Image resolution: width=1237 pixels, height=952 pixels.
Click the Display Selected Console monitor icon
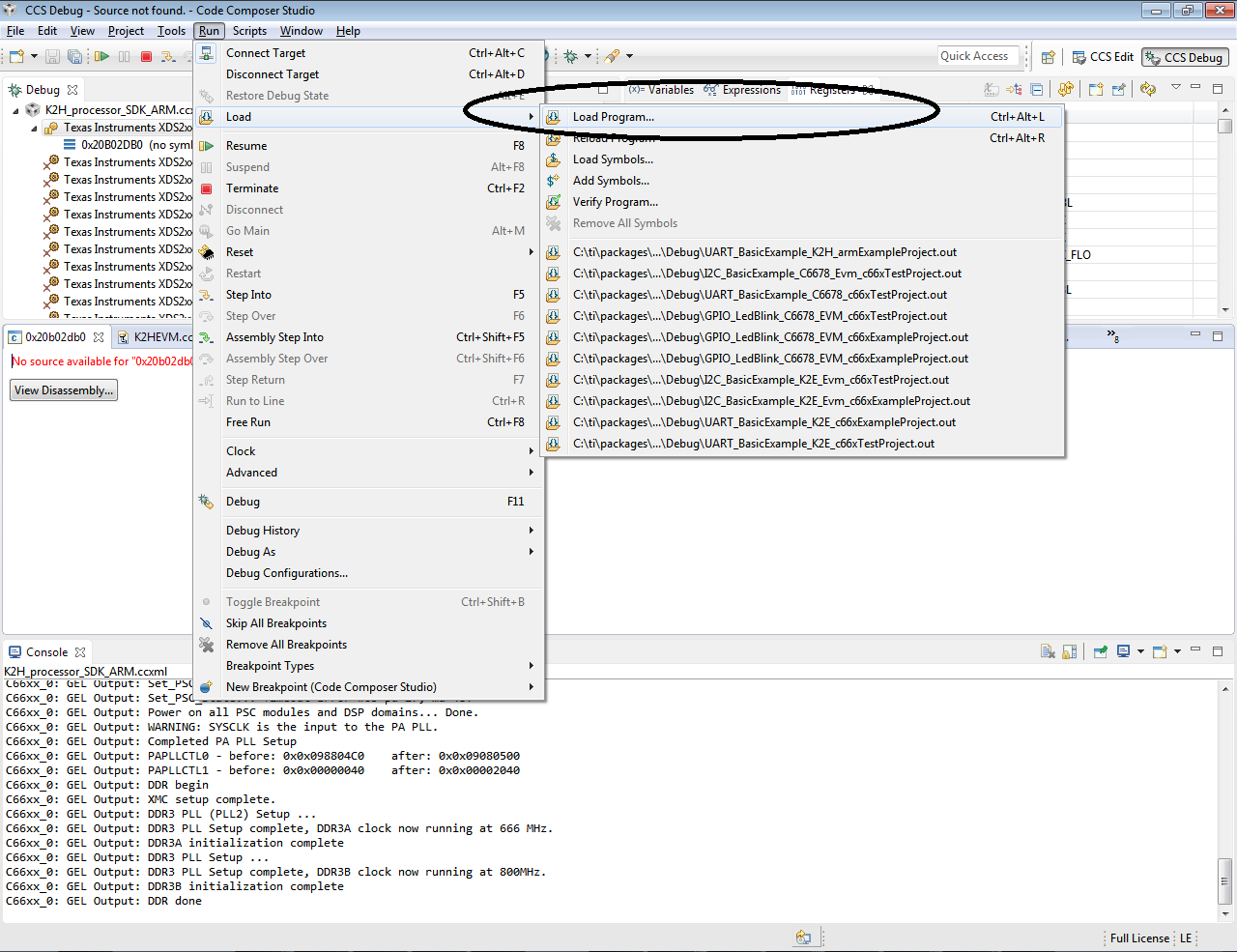tap(1121, 651)
